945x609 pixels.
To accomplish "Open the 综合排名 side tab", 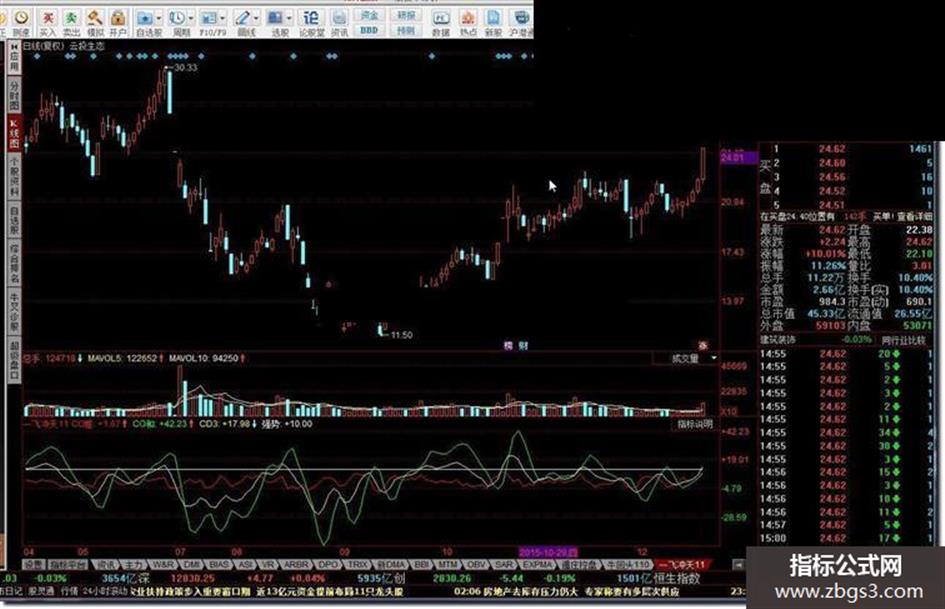I will [x=13, y=263].
